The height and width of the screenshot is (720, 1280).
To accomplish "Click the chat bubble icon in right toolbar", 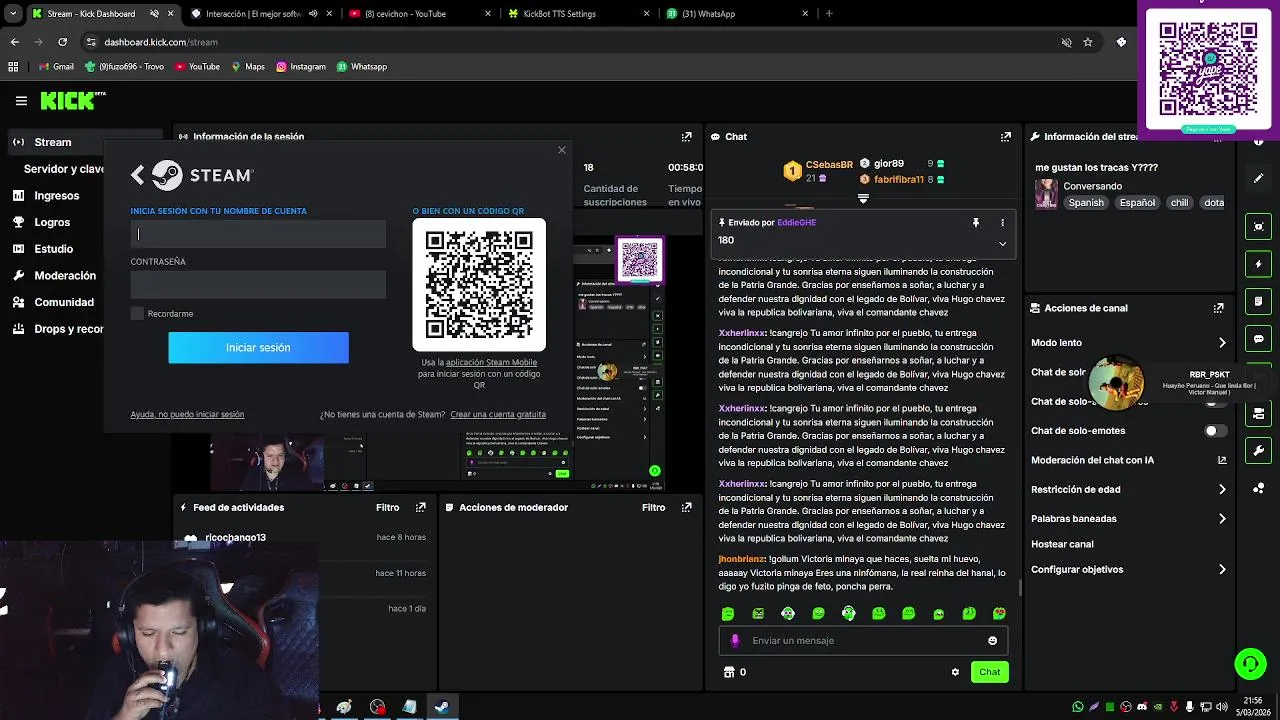I will pos(1259,339).
